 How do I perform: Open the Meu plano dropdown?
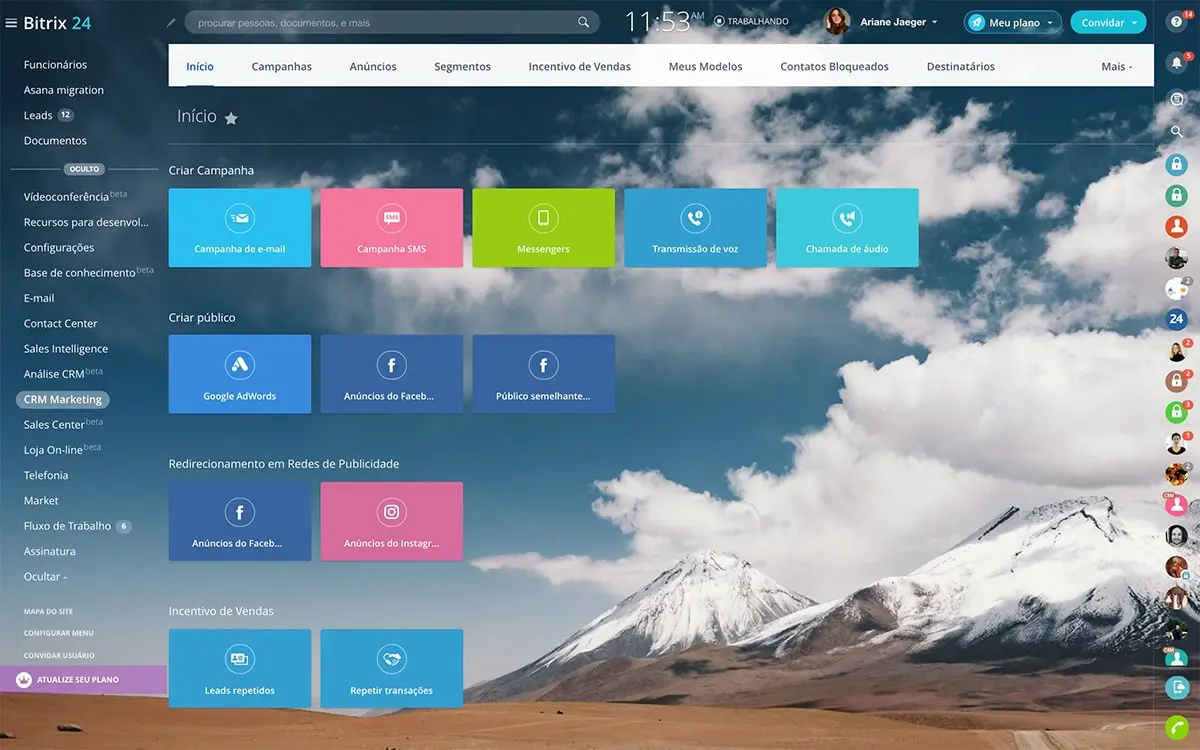point(1012,22)
